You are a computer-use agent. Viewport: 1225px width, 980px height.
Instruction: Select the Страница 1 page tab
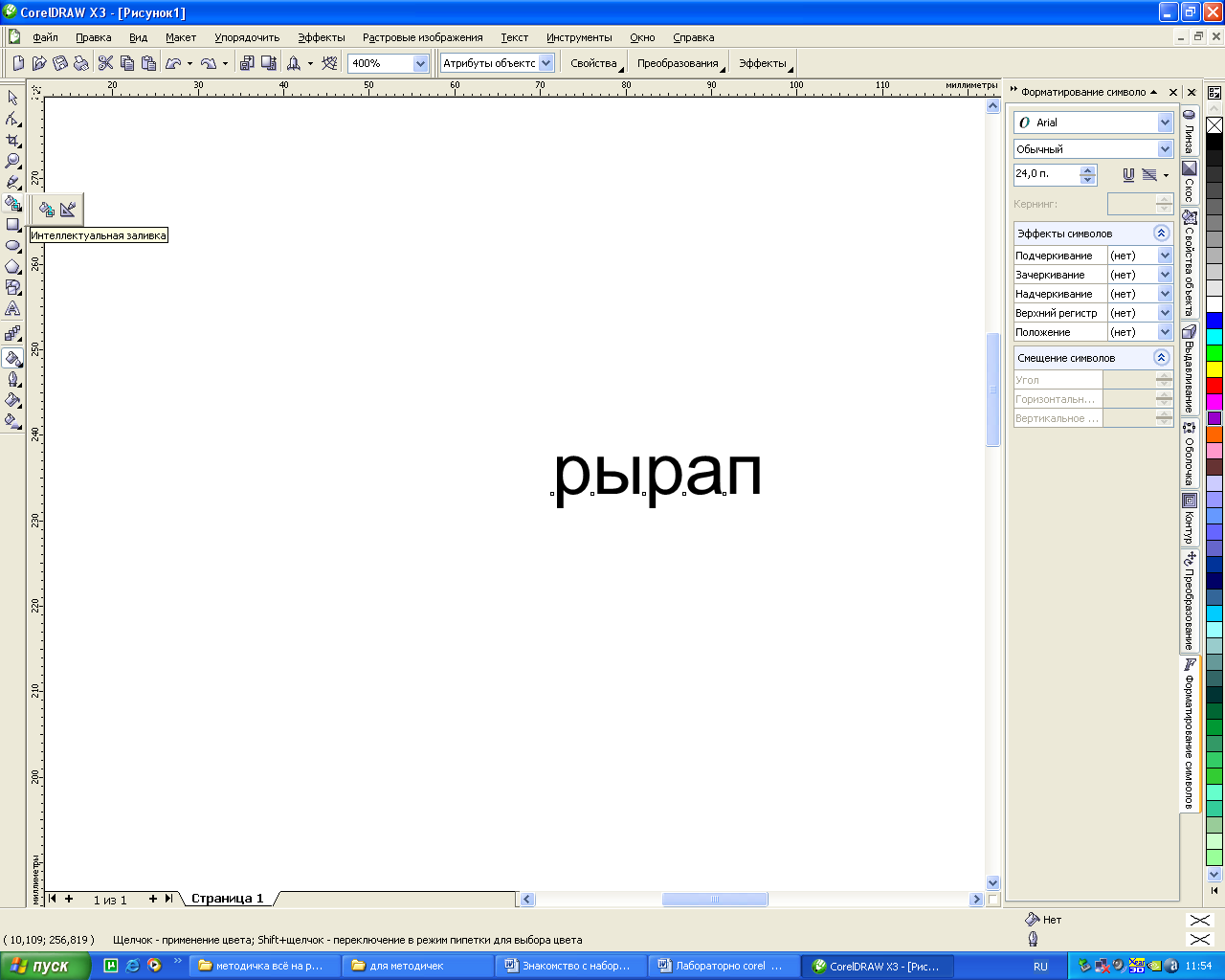[227, 899]
